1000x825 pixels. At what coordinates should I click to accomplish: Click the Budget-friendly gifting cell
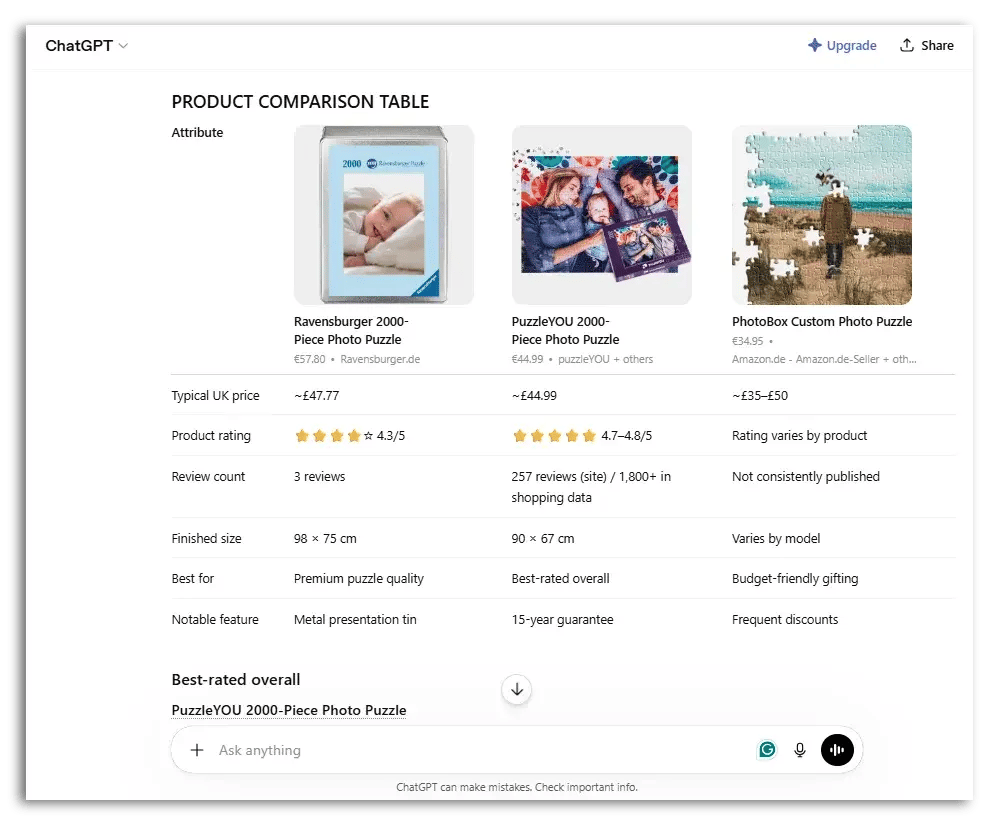(x=795, y=578)
